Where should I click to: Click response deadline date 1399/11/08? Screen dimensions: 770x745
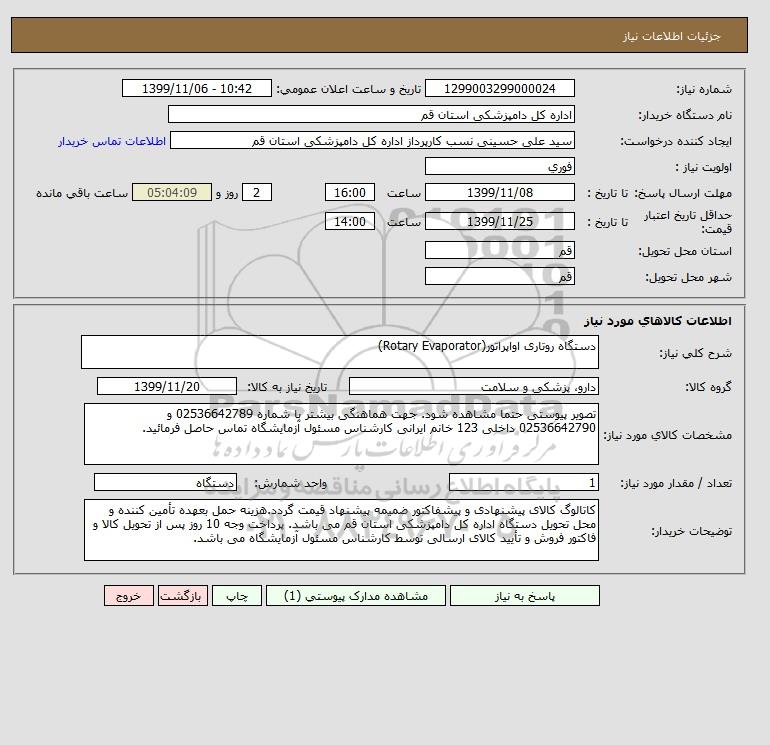click(499, 193)
